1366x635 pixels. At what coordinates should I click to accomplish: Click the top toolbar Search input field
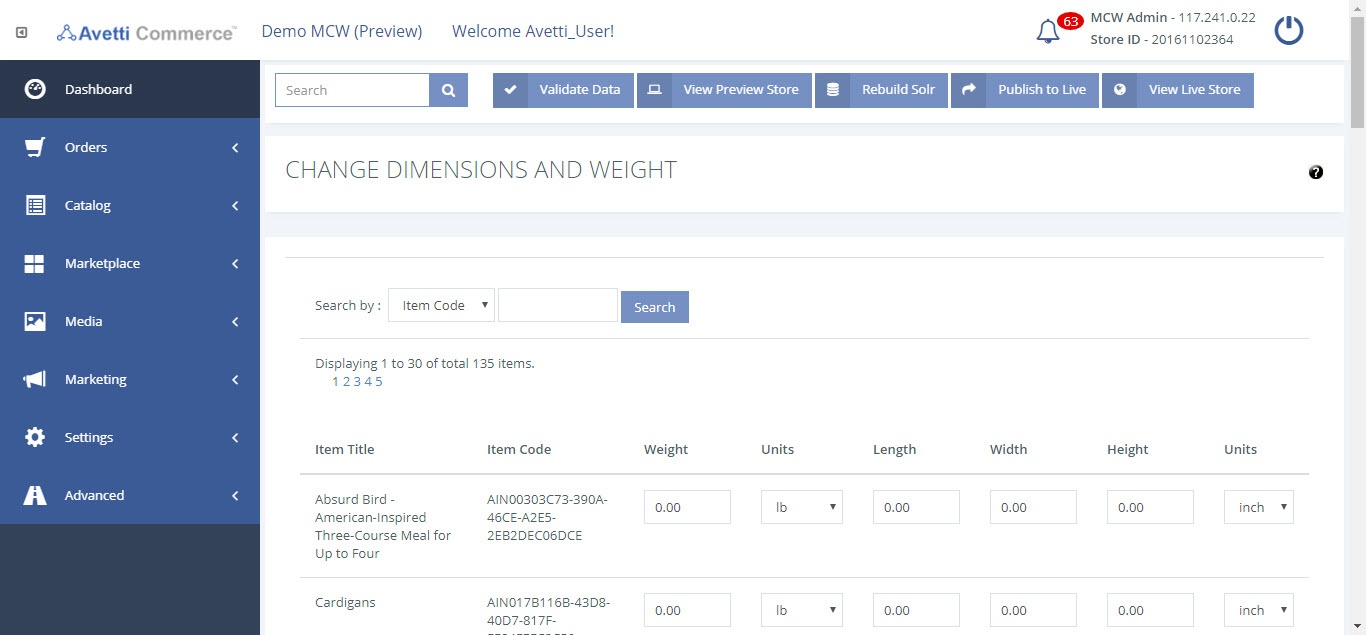(x=352, y=90)
